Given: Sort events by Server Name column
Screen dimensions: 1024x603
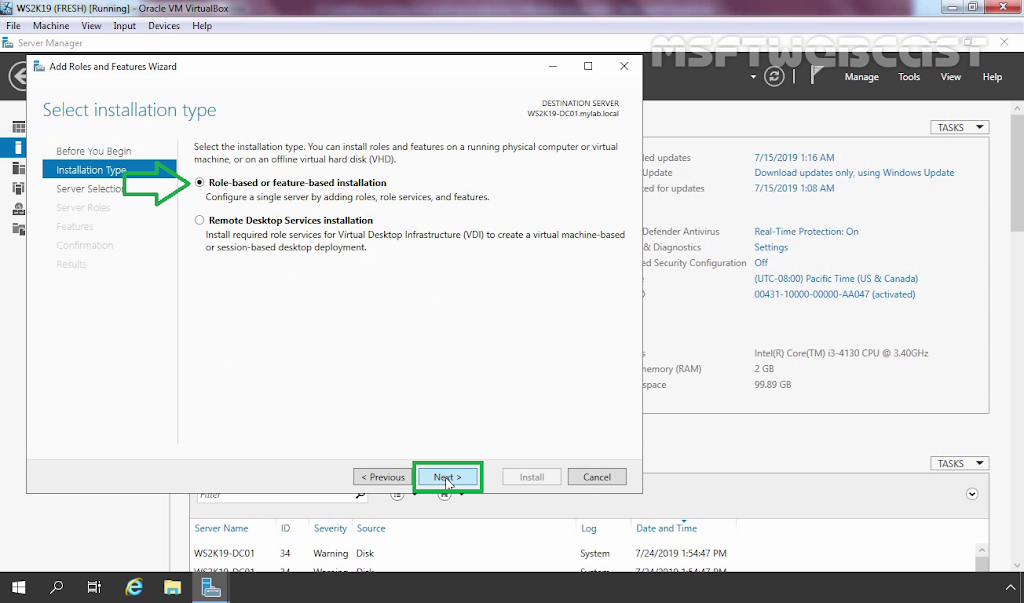Looking at the screenshot, I should tap(221, 529).
